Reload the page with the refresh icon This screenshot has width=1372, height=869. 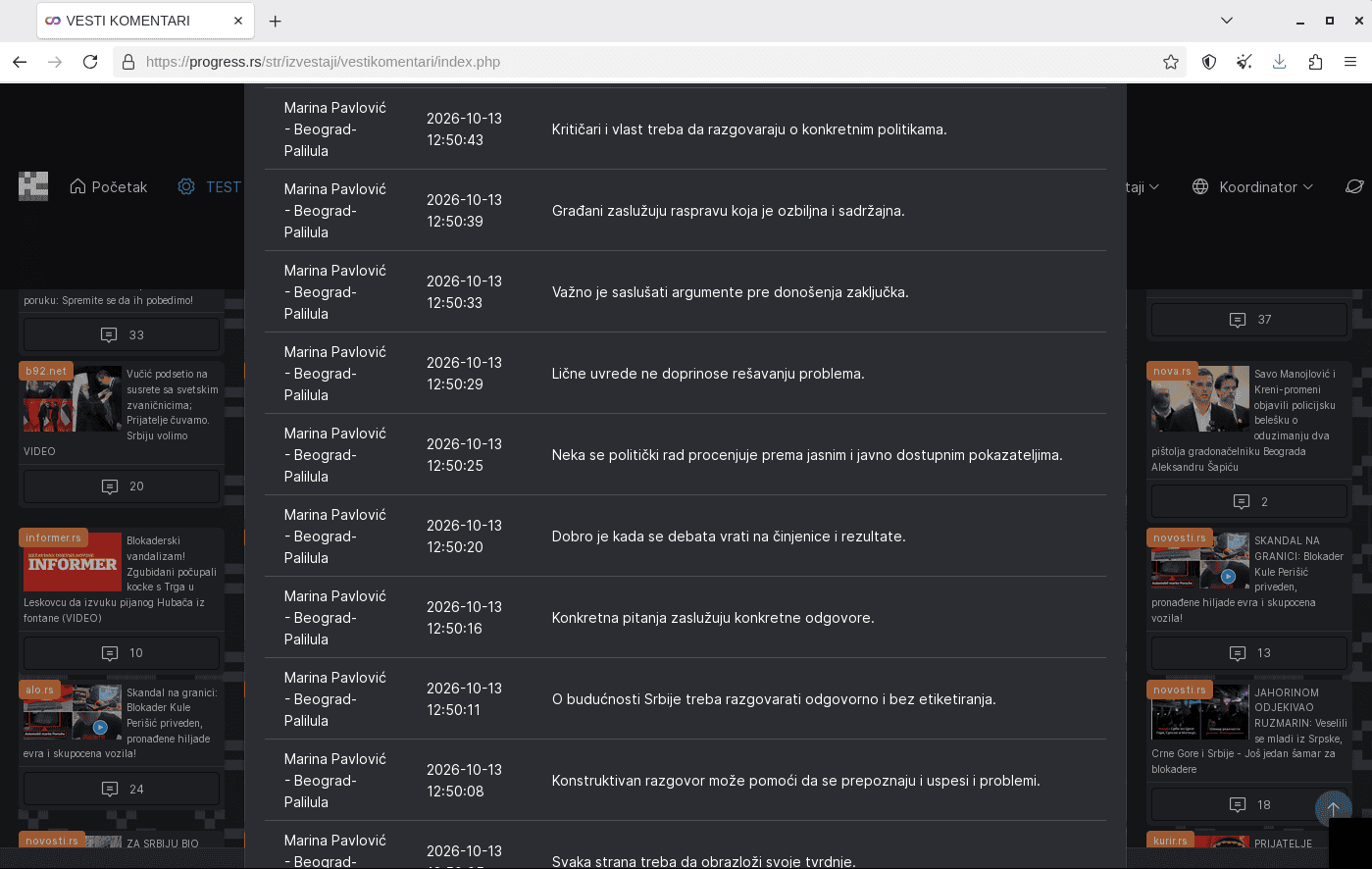click(x=90, y=62)
